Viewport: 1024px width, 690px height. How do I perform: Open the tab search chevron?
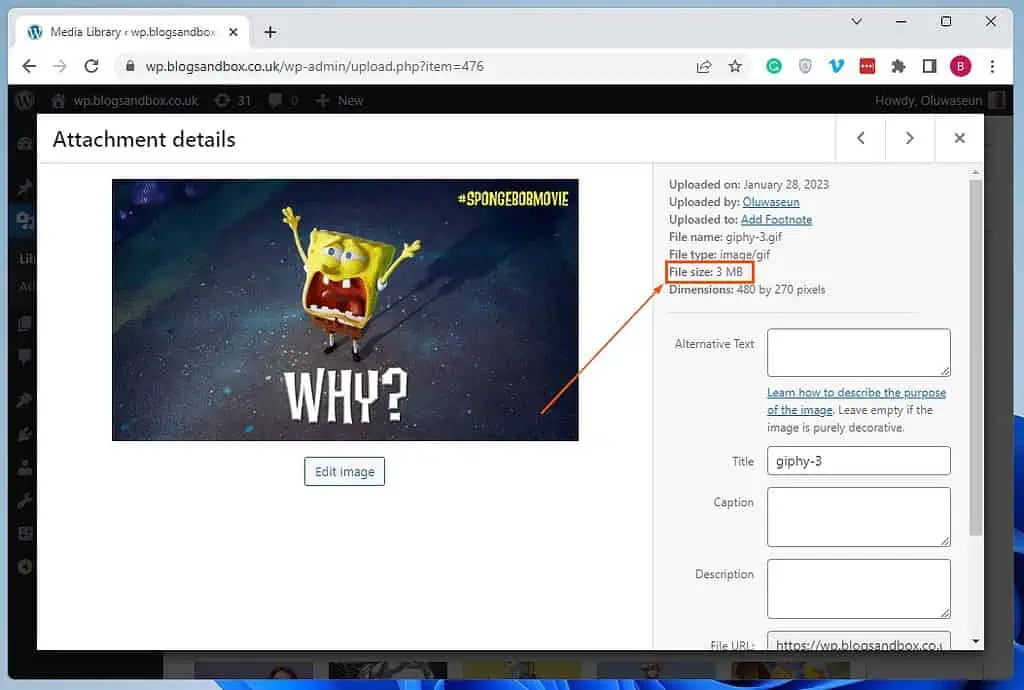pos(857,22)
